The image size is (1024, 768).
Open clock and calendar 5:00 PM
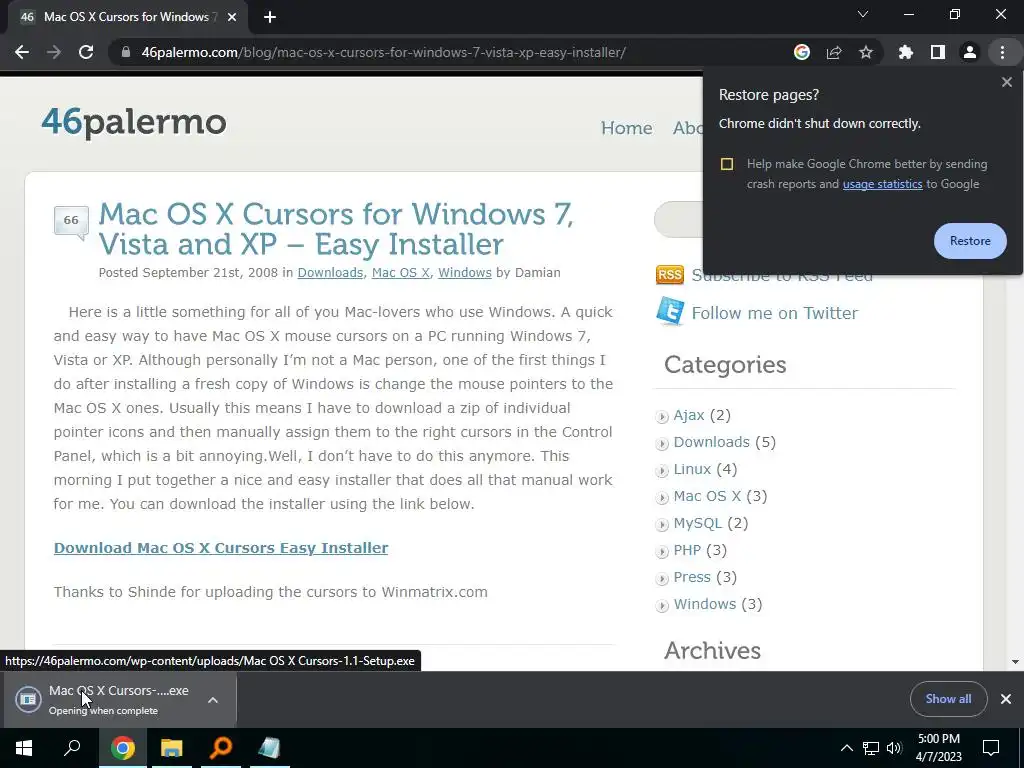click(x=938, y=748)
